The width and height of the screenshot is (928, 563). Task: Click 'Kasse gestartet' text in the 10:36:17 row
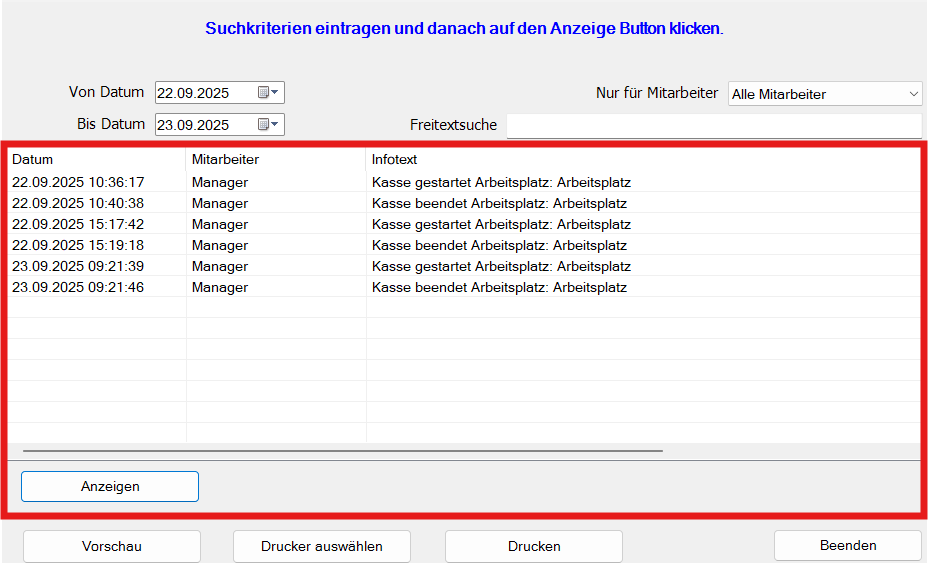pyautogui.click(x=421, y=182)
